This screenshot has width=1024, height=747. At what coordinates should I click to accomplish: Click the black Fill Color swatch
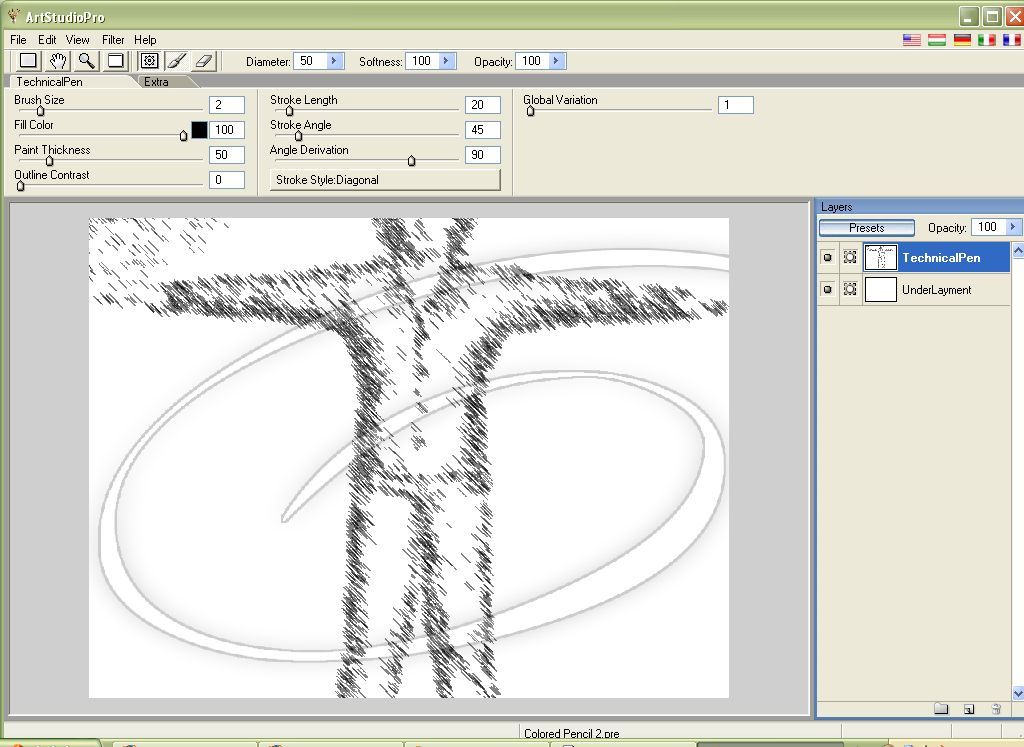[x=199, y=130]
